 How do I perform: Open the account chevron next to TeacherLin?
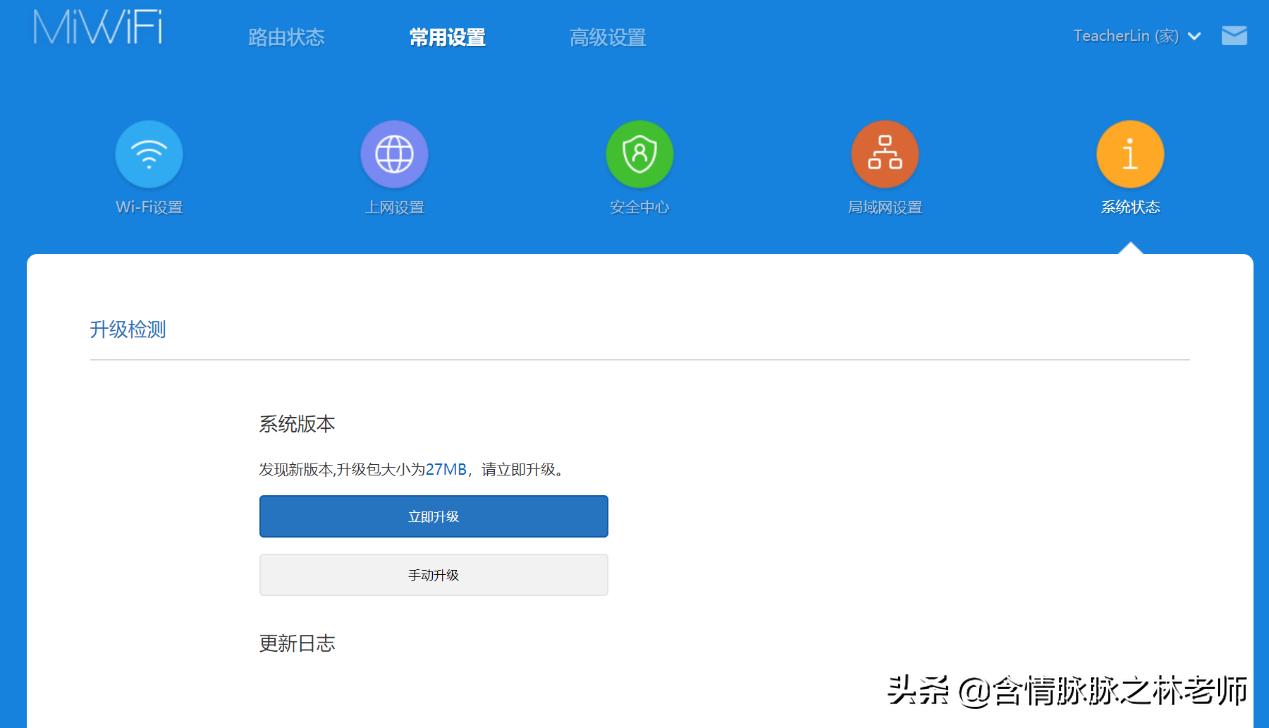pyautogui.click(x=1195, y=36)
